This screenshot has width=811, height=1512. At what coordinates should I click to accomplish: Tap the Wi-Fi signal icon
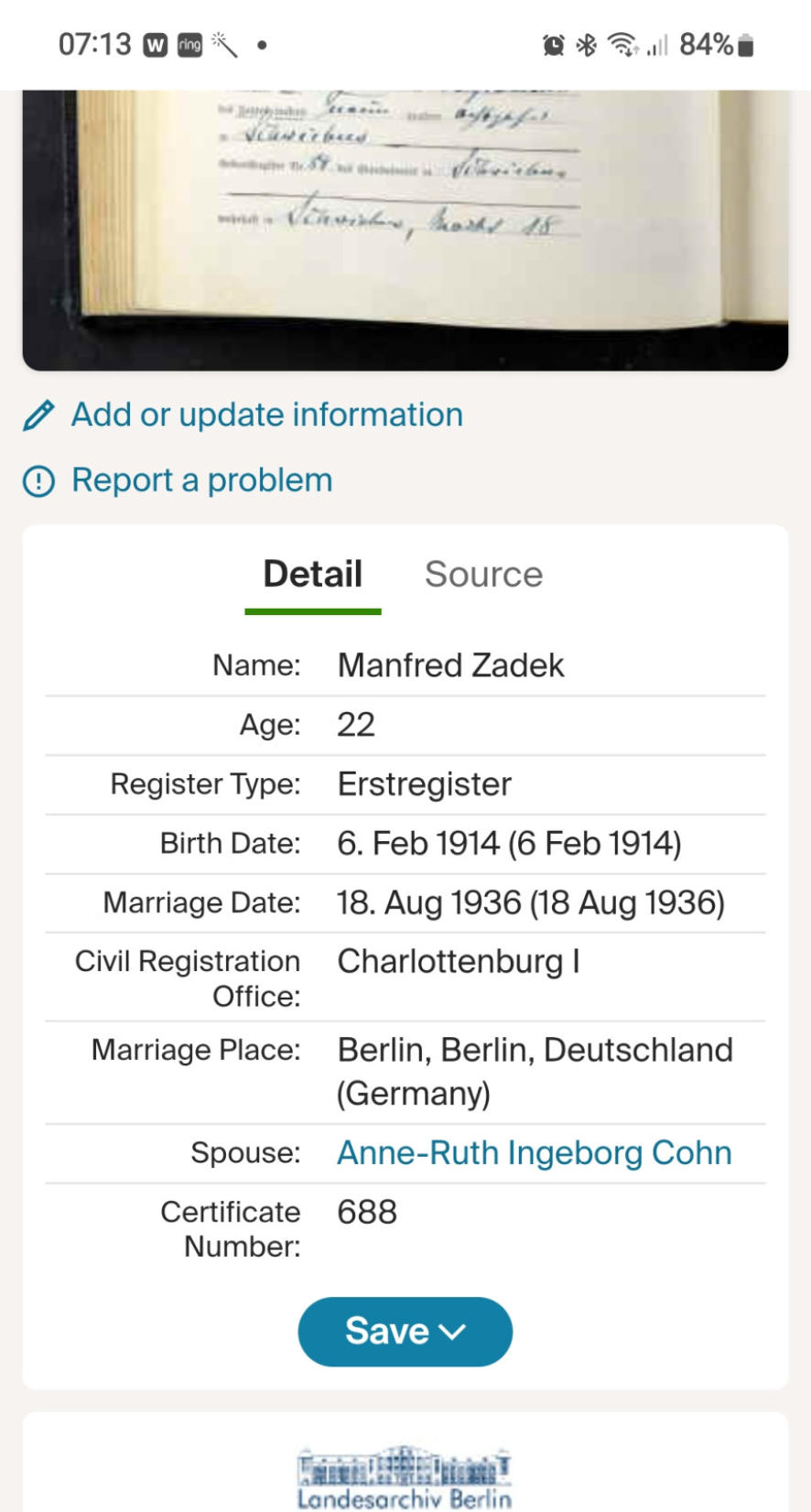point(623,44)
